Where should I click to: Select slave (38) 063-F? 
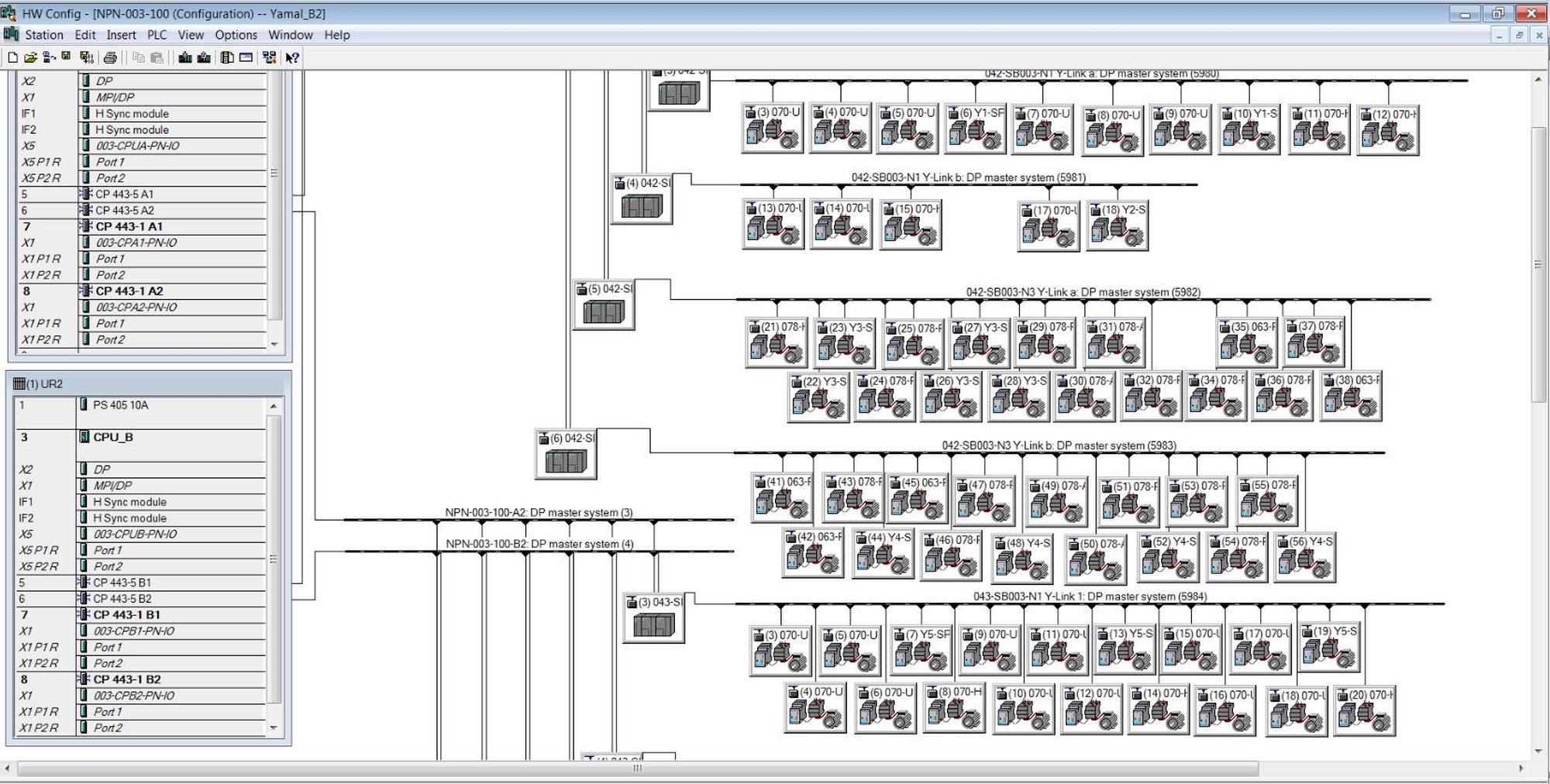[1351, 397]
